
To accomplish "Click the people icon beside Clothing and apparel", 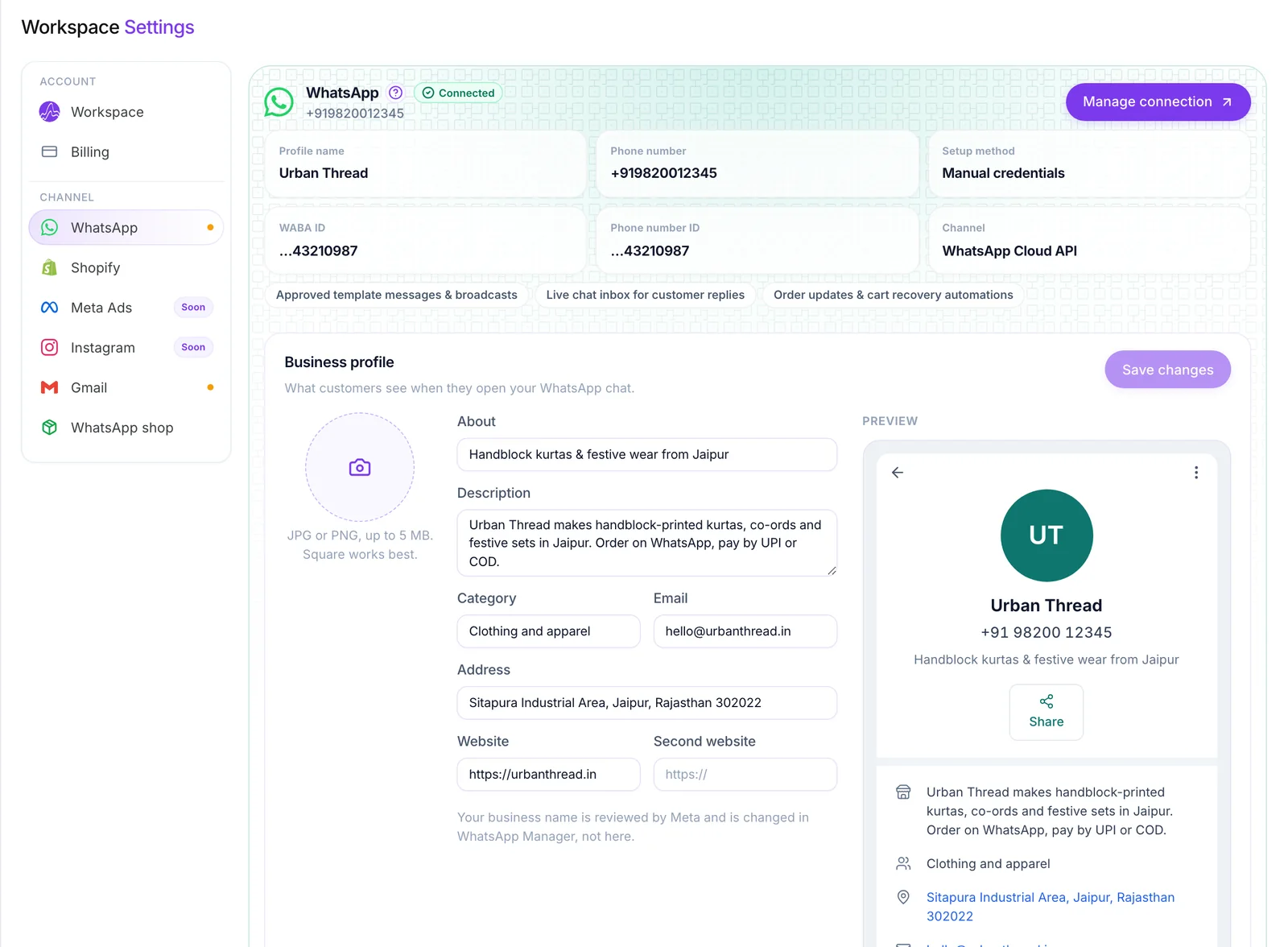I will click(903, 864).
